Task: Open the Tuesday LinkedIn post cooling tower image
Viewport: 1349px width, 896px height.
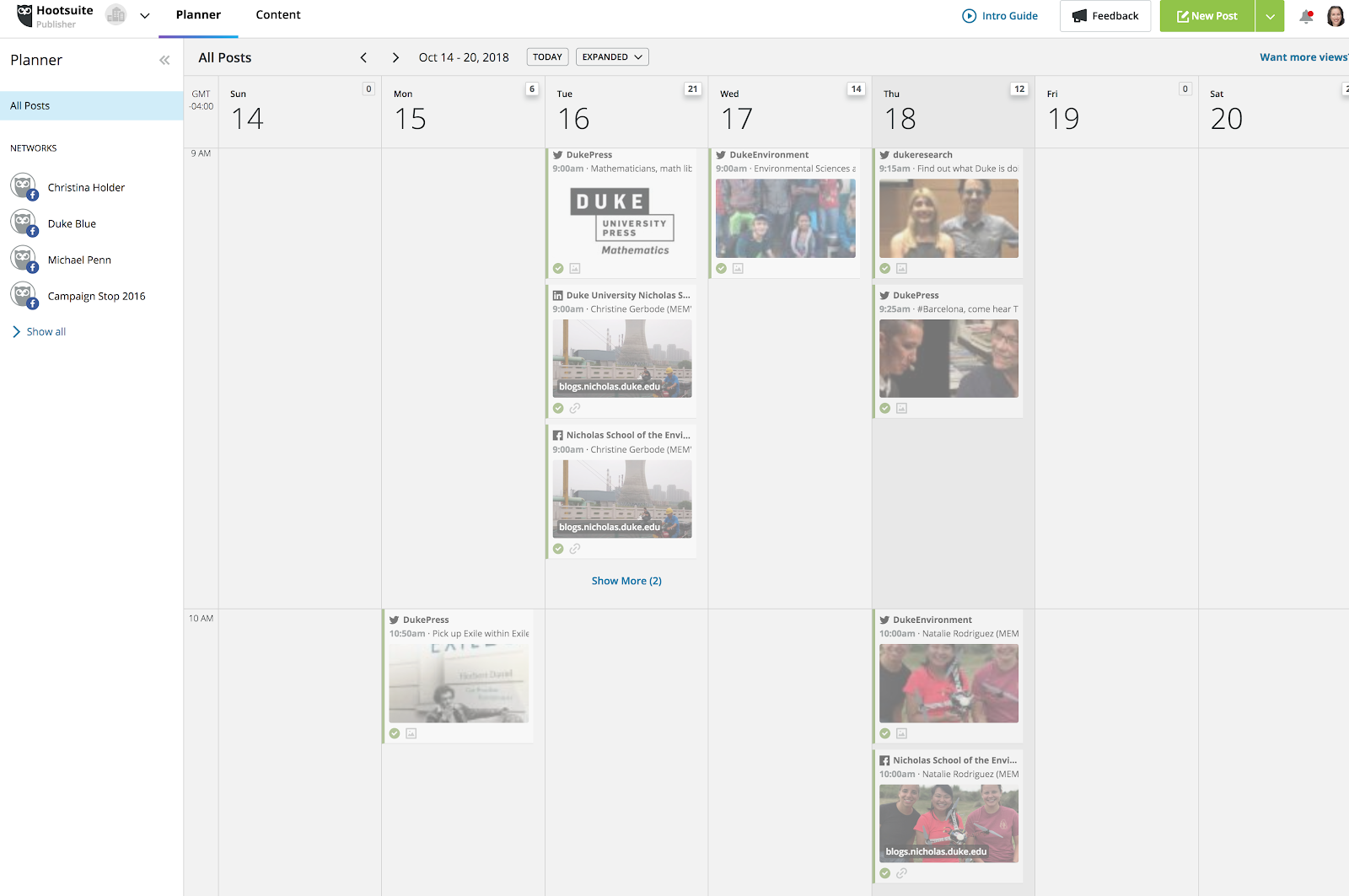Action: coord(622,358)
